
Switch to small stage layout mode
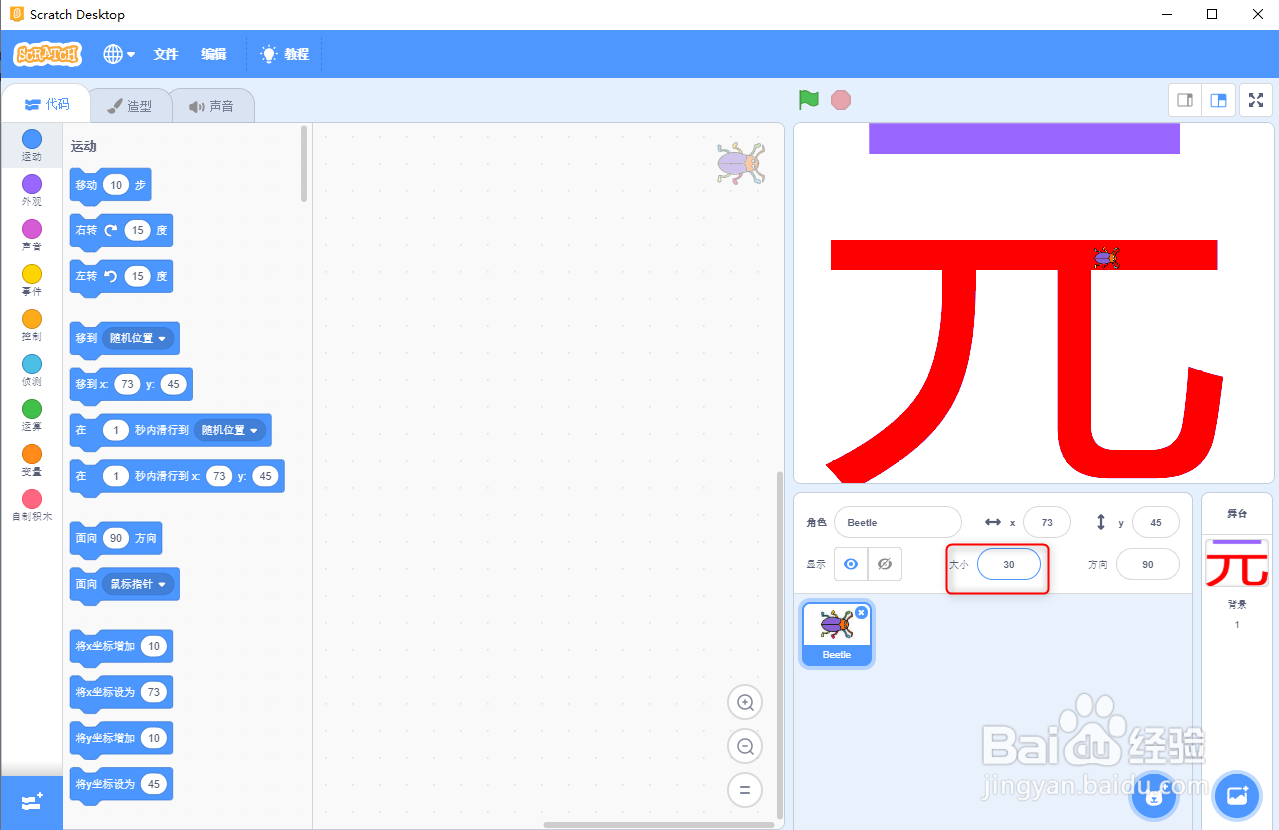[x=1184, y=100]
